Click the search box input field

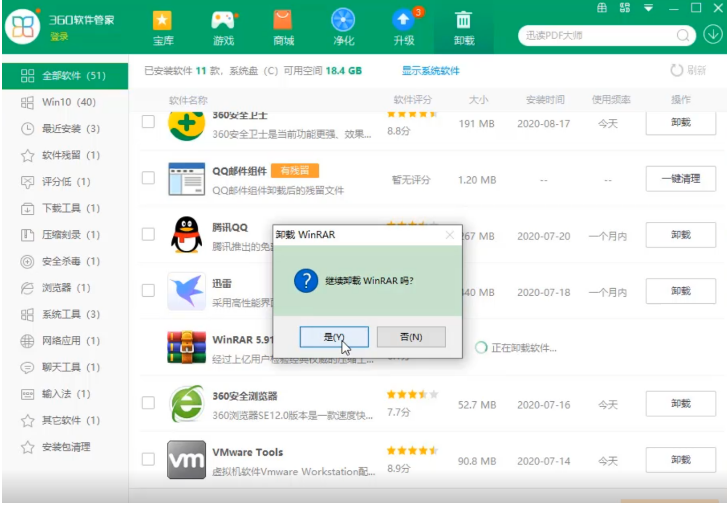[x=597, y=35]
